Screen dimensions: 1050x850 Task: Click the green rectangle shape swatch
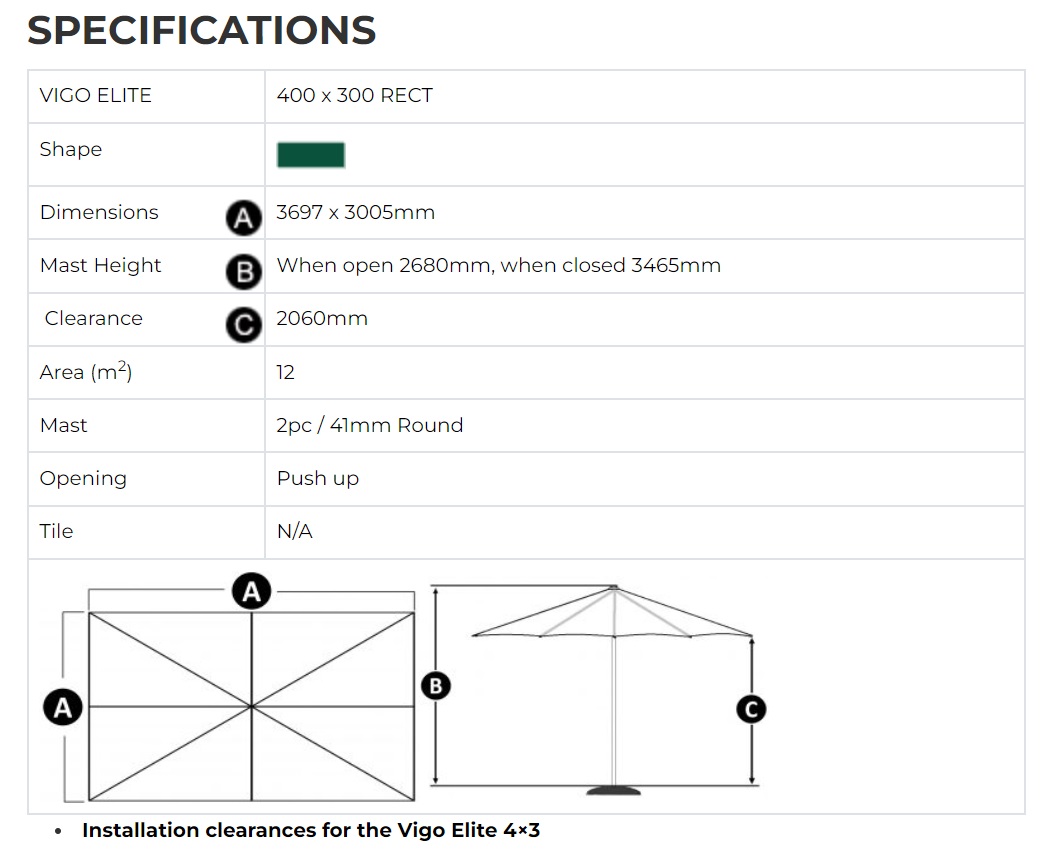point(311,154)
